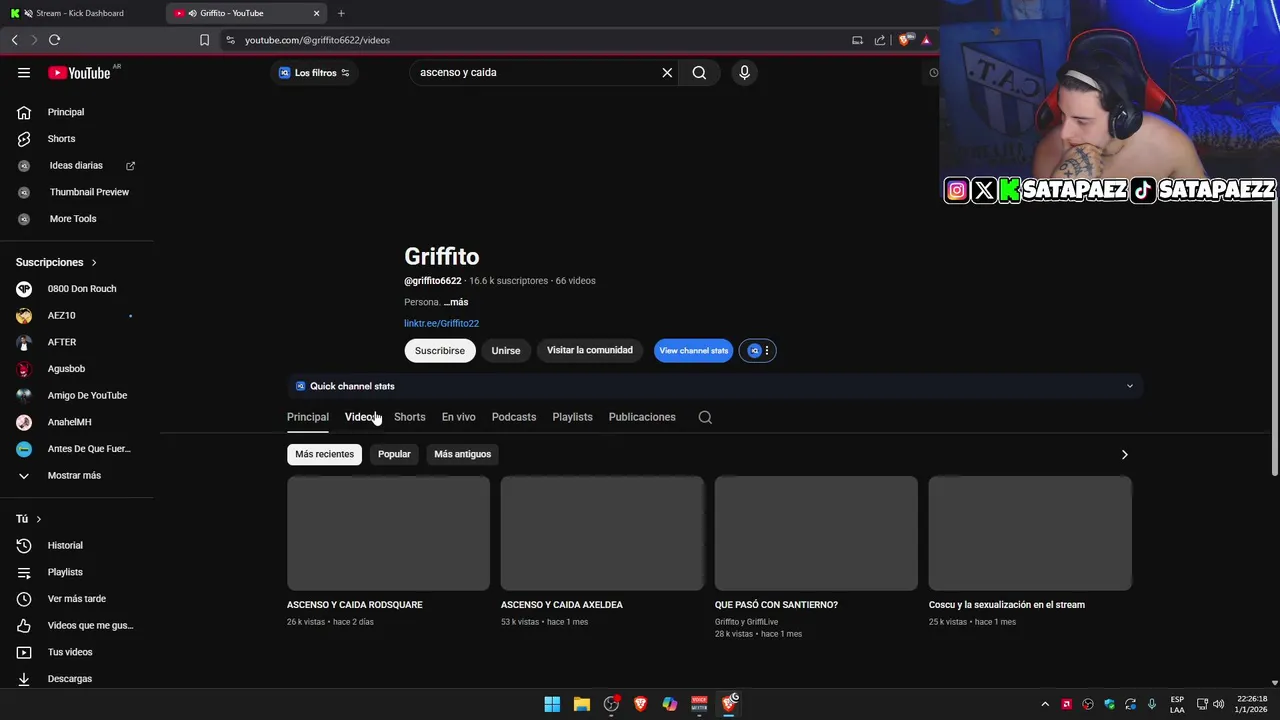
Task: Open the linktr.ee/Griffito22 link
Action: [441, 323]
